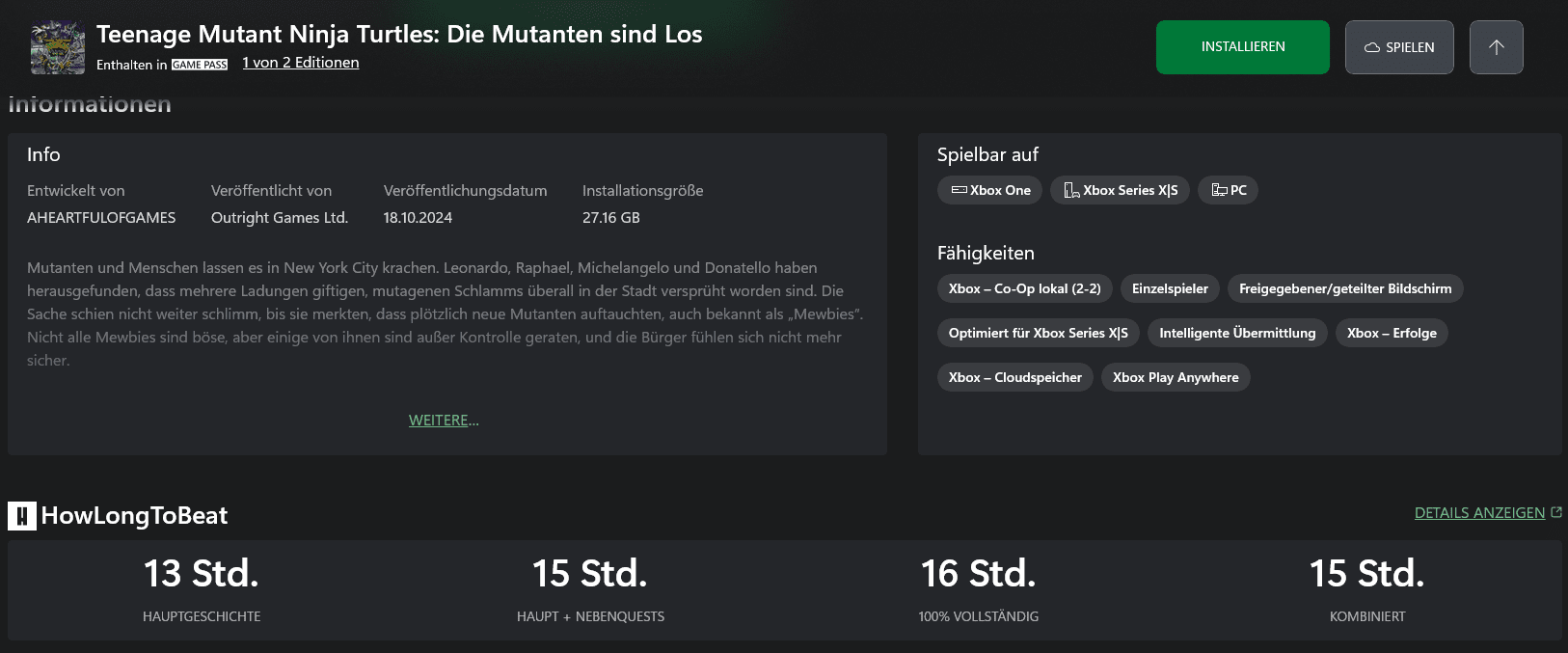The image size is (1568, 653).
Task: Click the Spielen cloud play button
Action: point(1399,47)
